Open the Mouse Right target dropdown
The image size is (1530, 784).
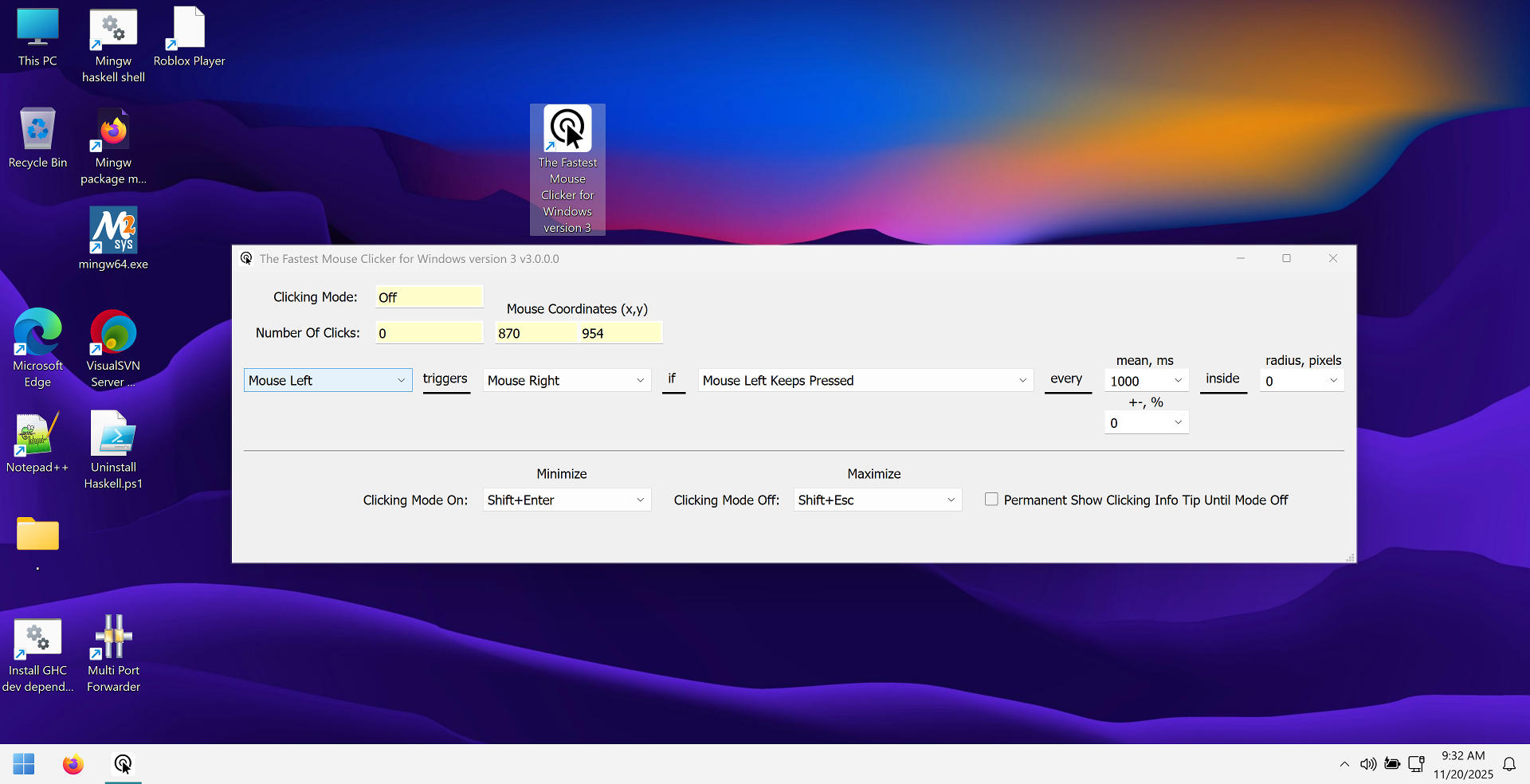tap(641, 380)
